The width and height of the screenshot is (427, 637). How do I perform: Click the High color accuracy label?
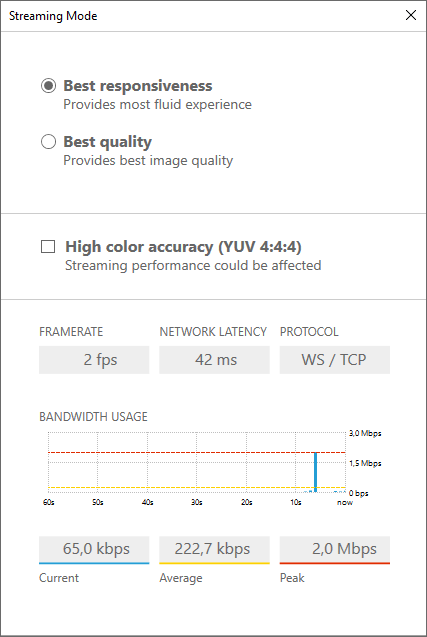pyautogui.click(x=183, y=247)
